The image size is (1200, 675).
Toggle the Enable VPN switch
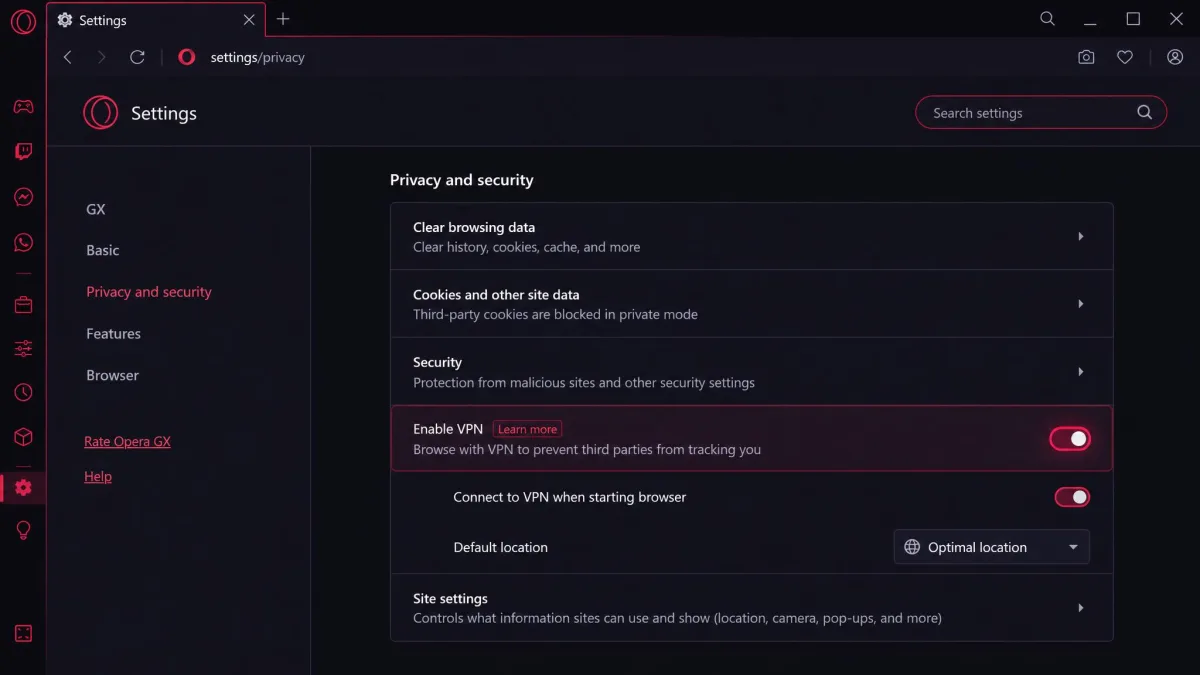1070,439
